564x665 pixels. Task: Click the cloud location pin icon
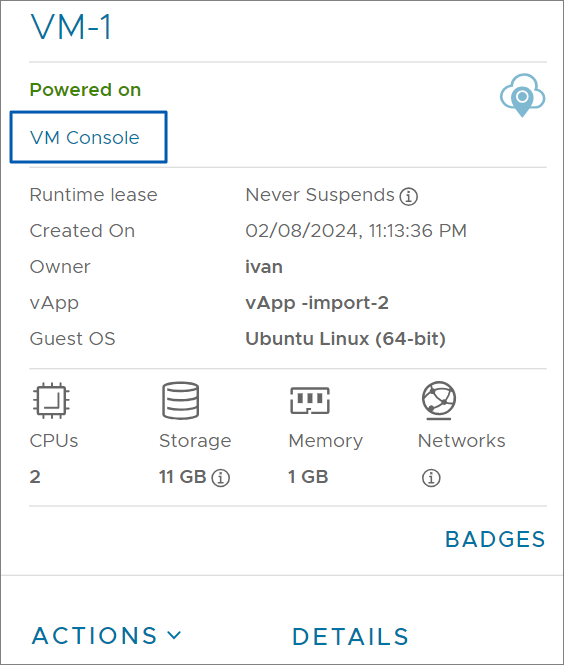pos(522,95)
